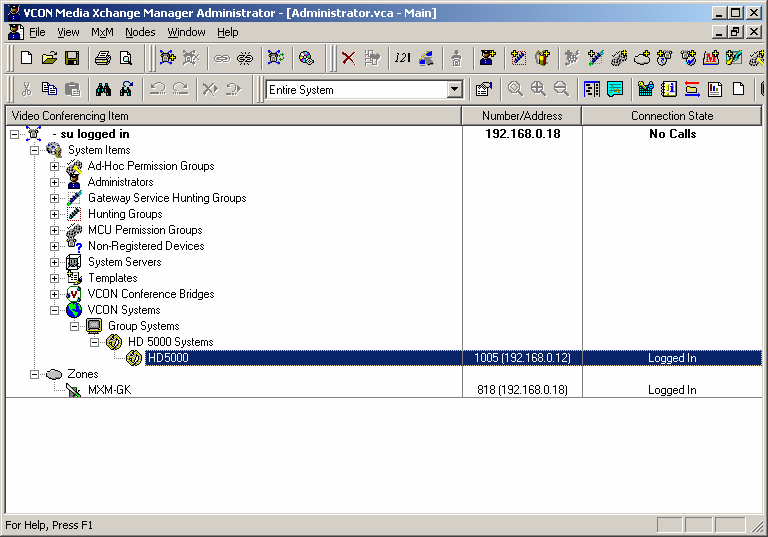The width and height of the screenshot is (768, 537).
Task: Click the chain link toolbar icon
Action: [x=222, y=59]
